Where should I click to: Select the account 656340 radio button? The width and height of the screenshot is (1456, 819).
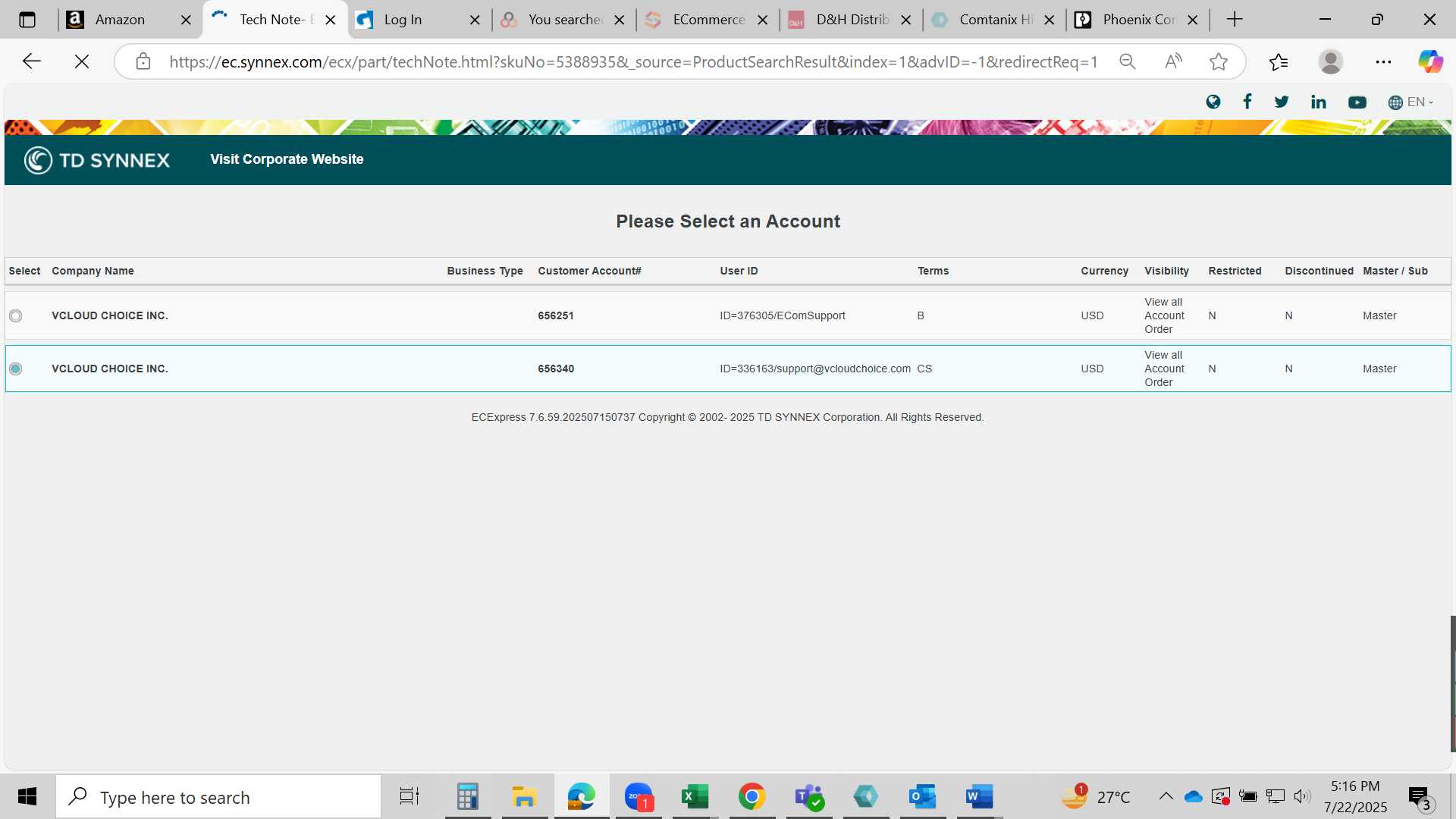(x=16, y=369)
